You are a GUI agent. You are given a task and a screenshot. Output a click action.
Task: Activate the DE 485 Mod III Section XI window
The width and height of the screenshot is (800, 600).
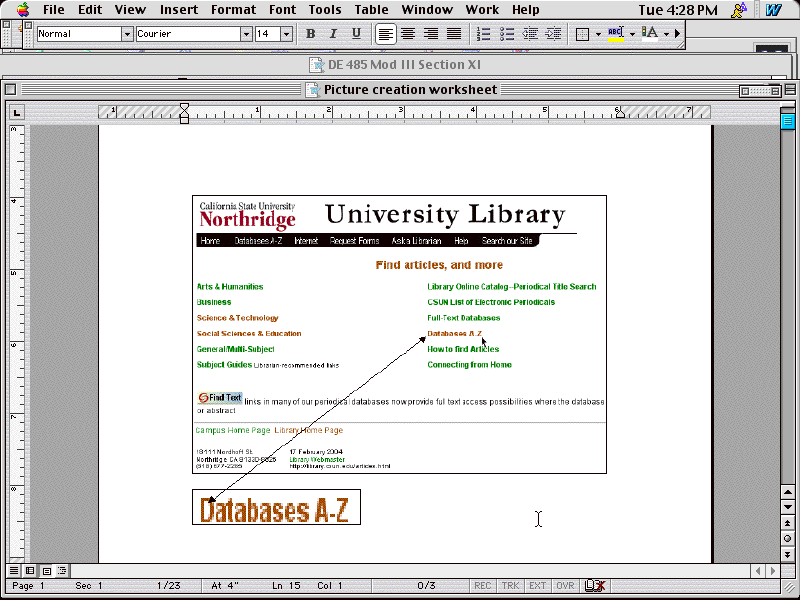point(395,65)
